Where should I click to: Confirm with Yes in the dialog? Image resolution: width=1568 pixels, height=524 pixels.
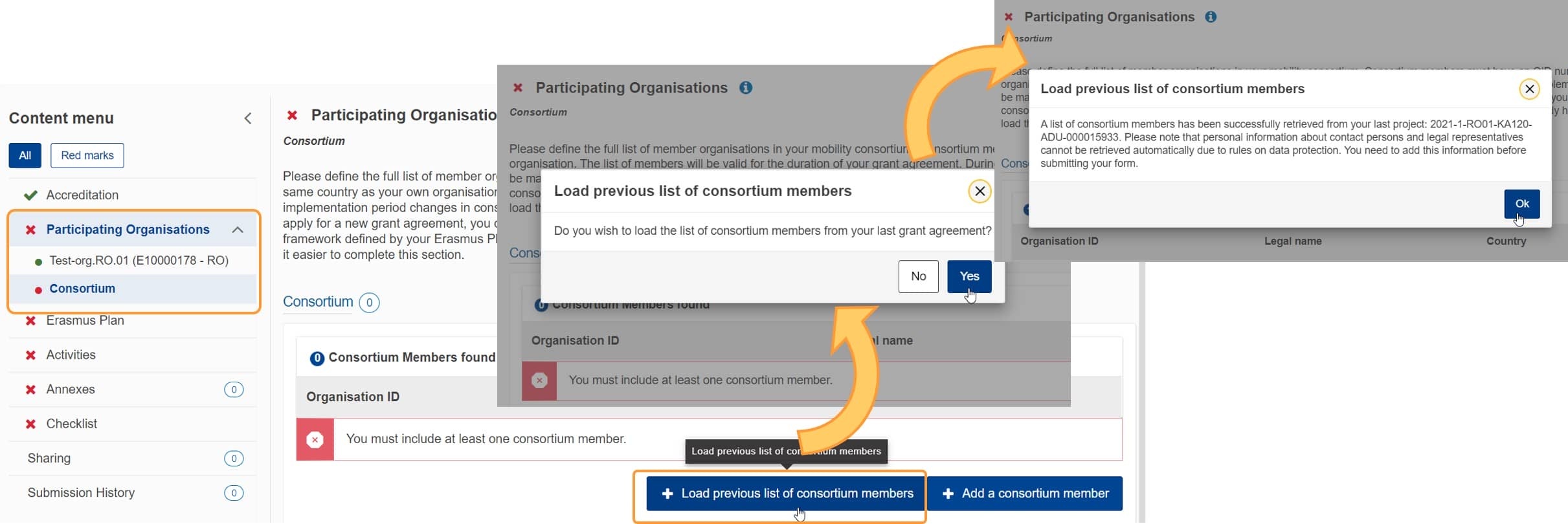tap(969, 276)
